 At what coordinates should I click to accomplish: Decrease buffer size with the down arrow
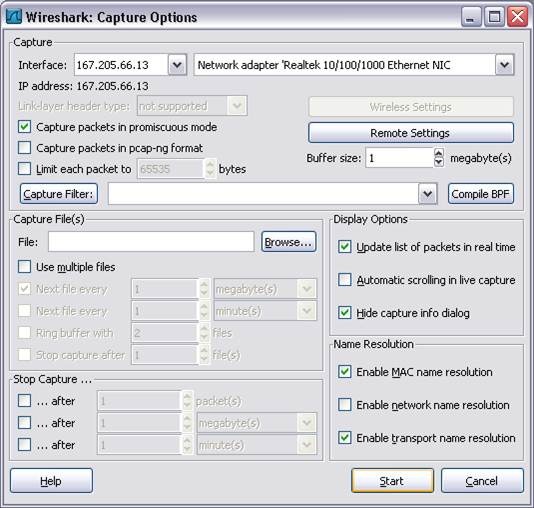coord(439,162)
